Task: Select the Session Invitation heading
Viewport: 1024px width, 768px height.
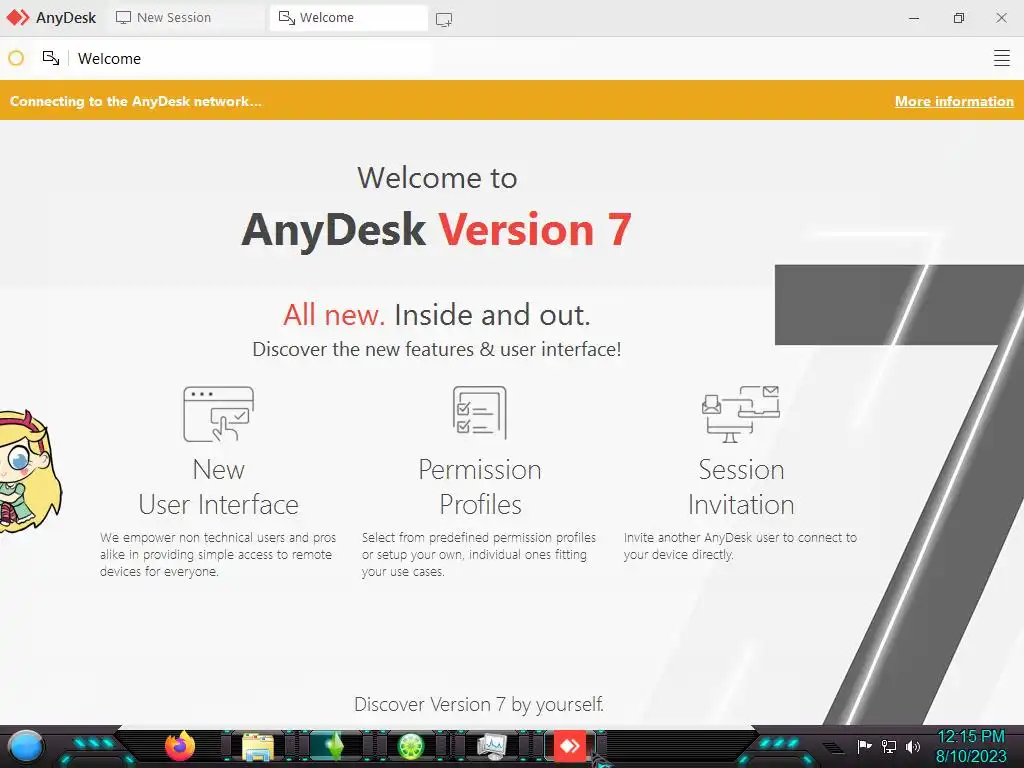Action: point(741,487)
